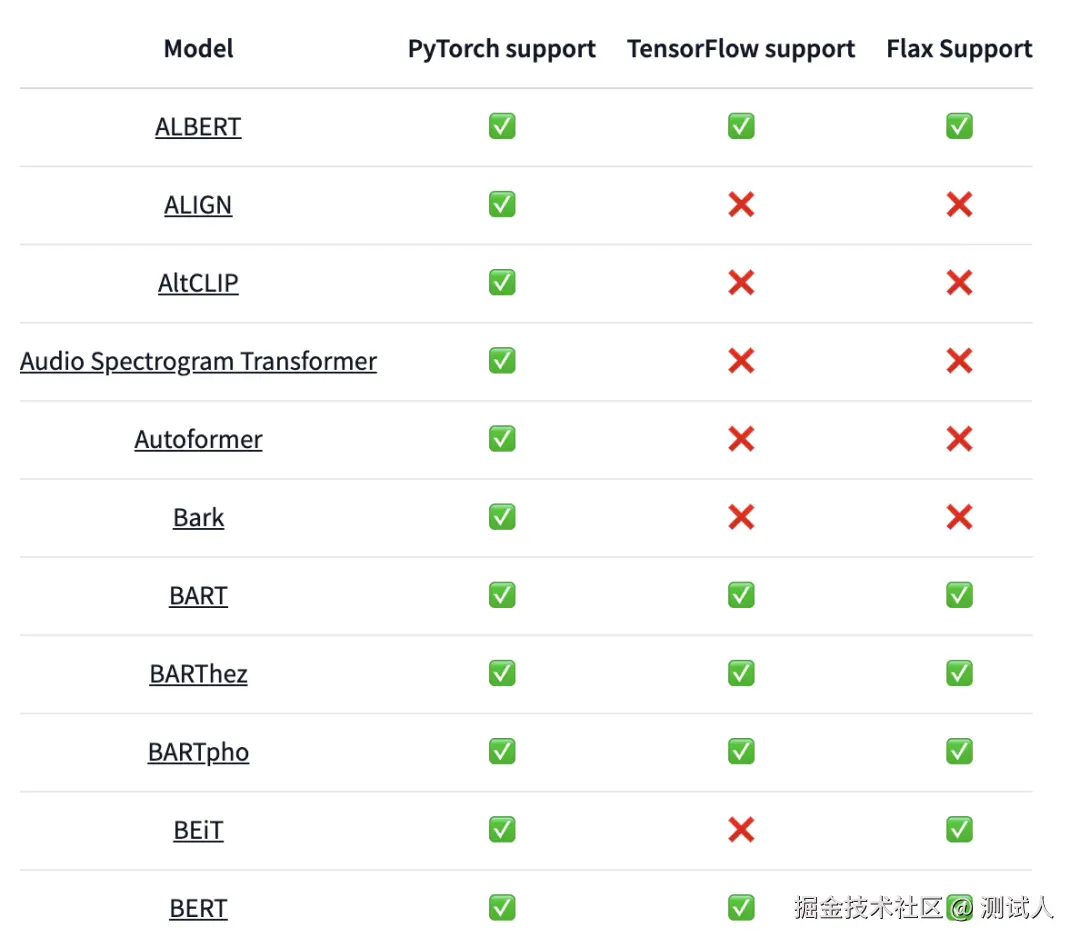Click AltCLIP's Flax support red cross

pos(959,283)
